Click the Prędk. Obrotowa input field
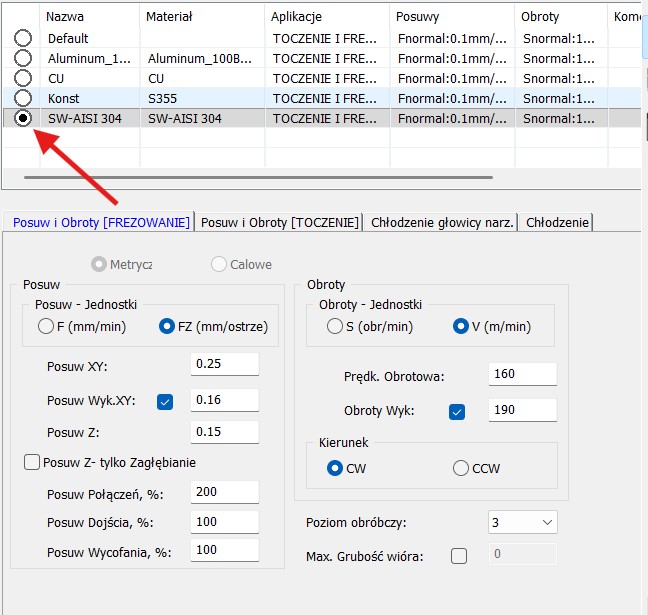Viewport: 648px width, 615px height. (x=523, y=374)
